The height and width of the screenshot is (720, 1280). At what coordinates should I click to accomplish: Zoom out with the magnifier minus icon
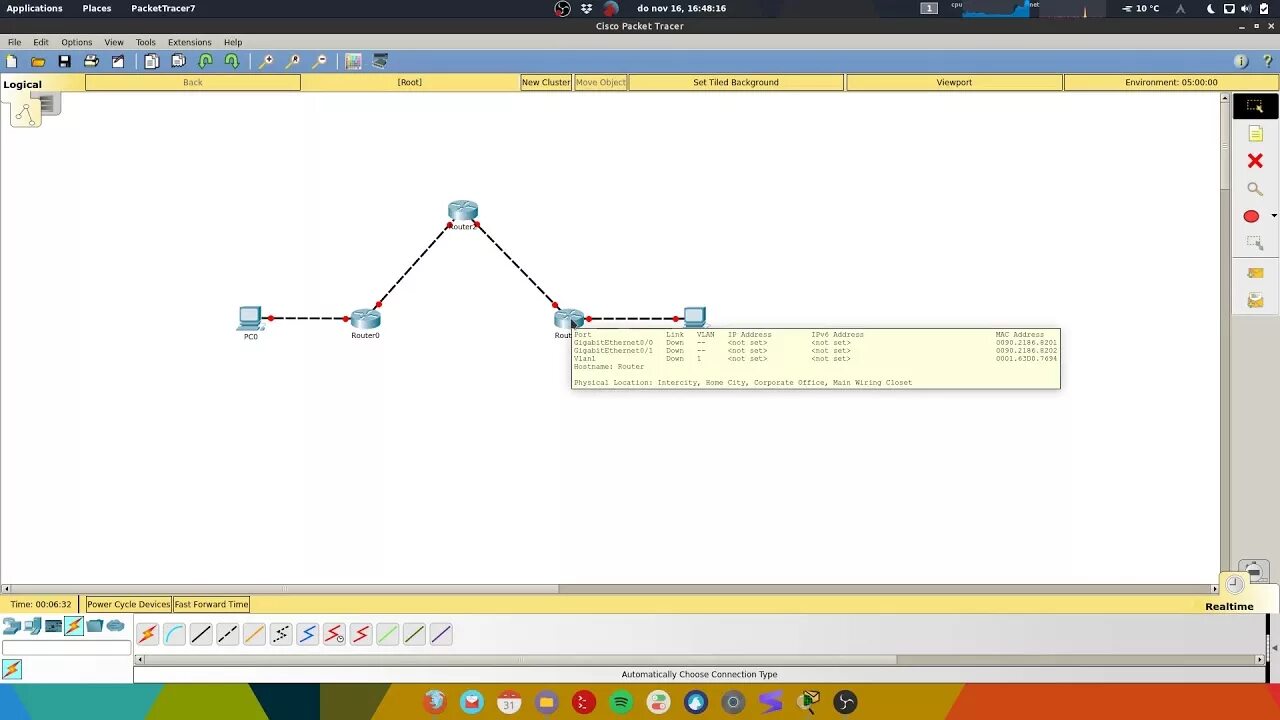coord(320,61)
